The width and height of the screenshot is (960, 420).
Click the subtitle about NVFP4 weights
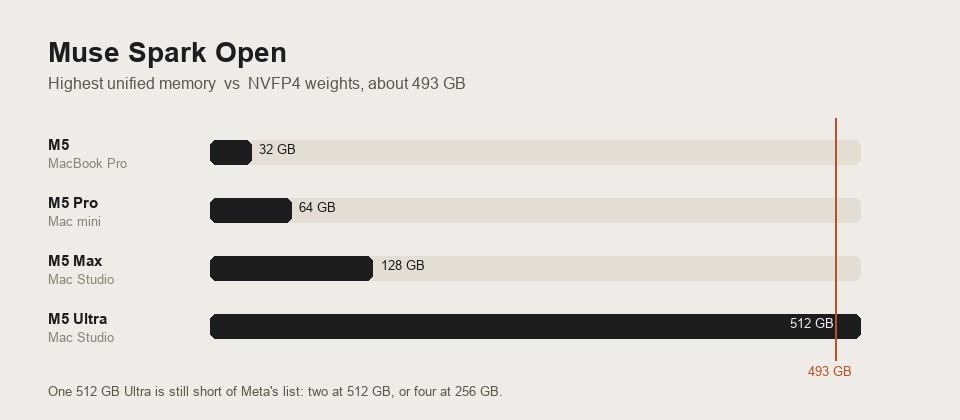point(257,84)
